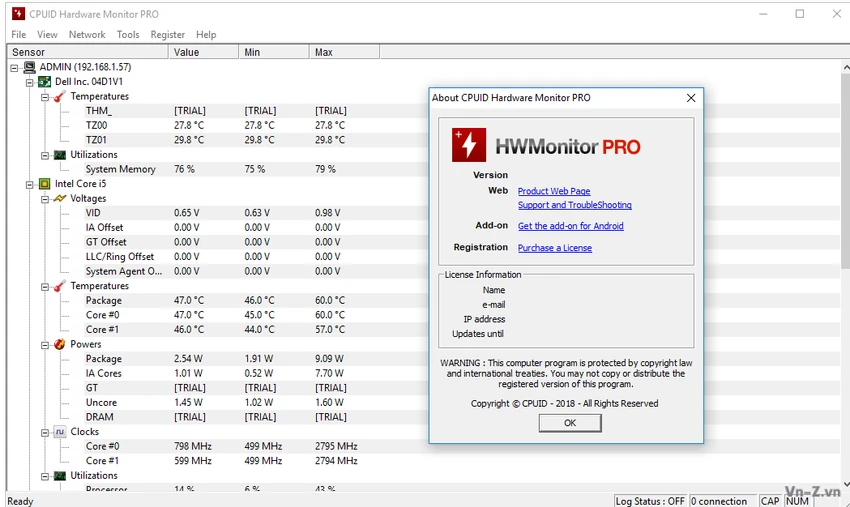850x507 pixels.
Task: Click the Voltages lightning icon
Action: pos(60,199)
